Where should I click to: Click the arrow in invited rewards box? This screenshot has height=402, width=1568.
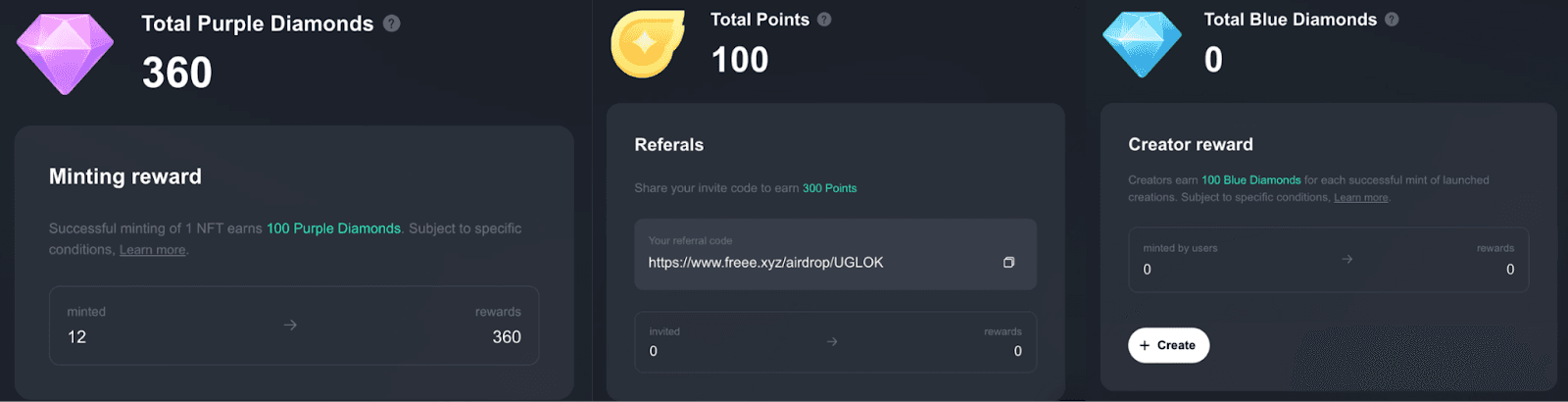click(832, 342)
